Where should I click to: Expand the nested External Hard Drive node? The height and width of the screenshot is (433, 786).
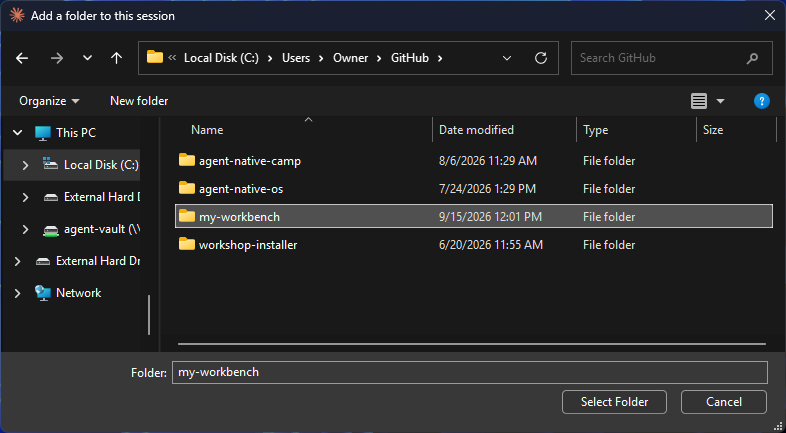pyautogui.click(x=26, y=197)
